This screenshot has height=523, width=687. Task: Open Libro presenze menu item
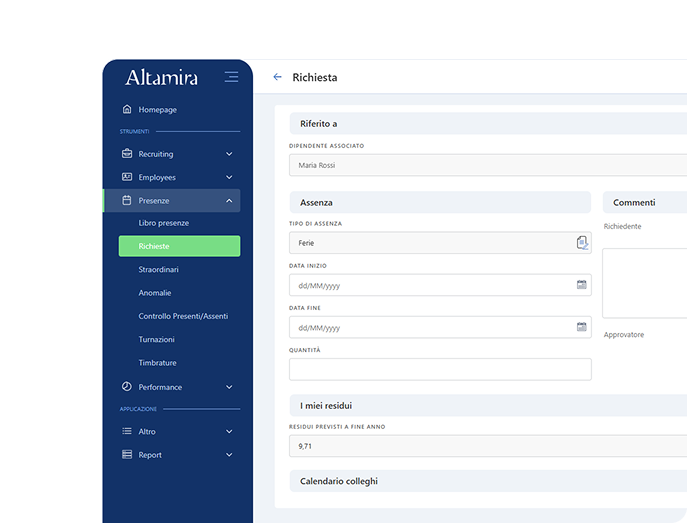point(163,223)
